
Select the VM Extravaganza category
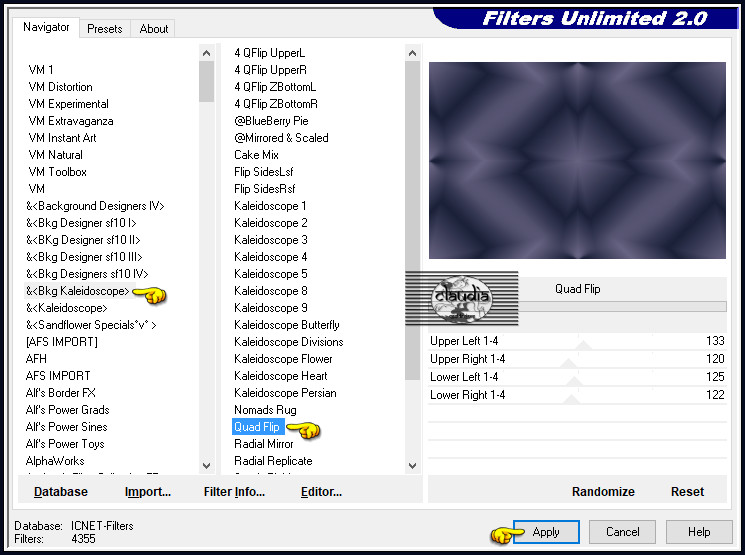[71, 121]
